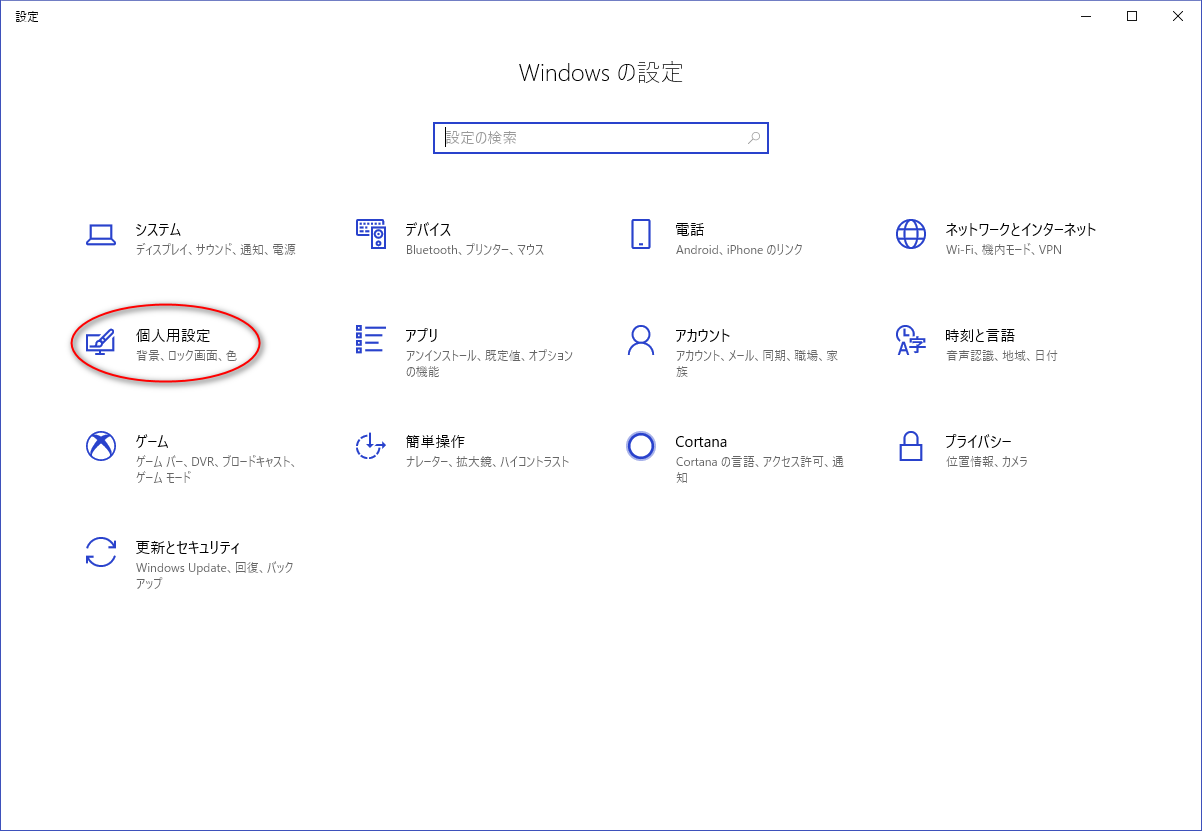
Task: Minimize the 設定 window
Action: [1086, 16]
